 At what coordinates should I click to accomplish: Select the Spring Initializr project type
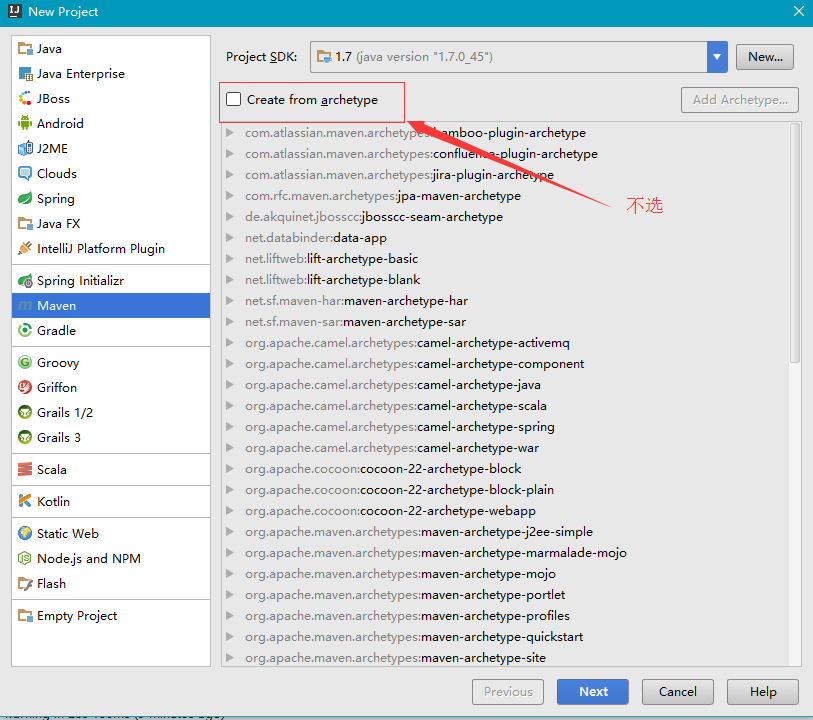[111, 280]
